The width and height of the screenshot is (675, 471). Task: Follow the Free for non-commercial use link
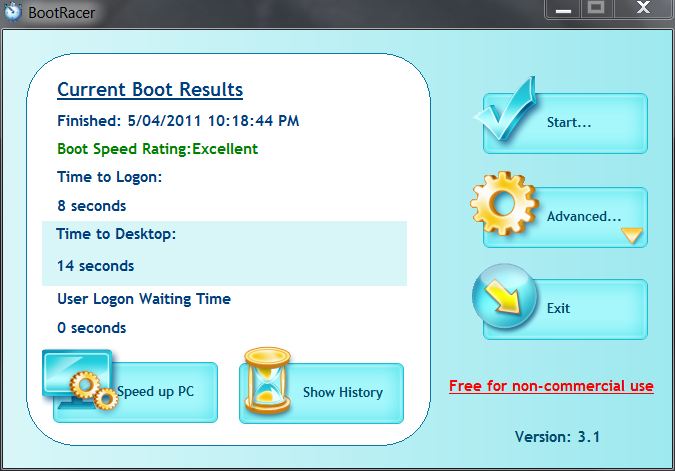[551, 386]
